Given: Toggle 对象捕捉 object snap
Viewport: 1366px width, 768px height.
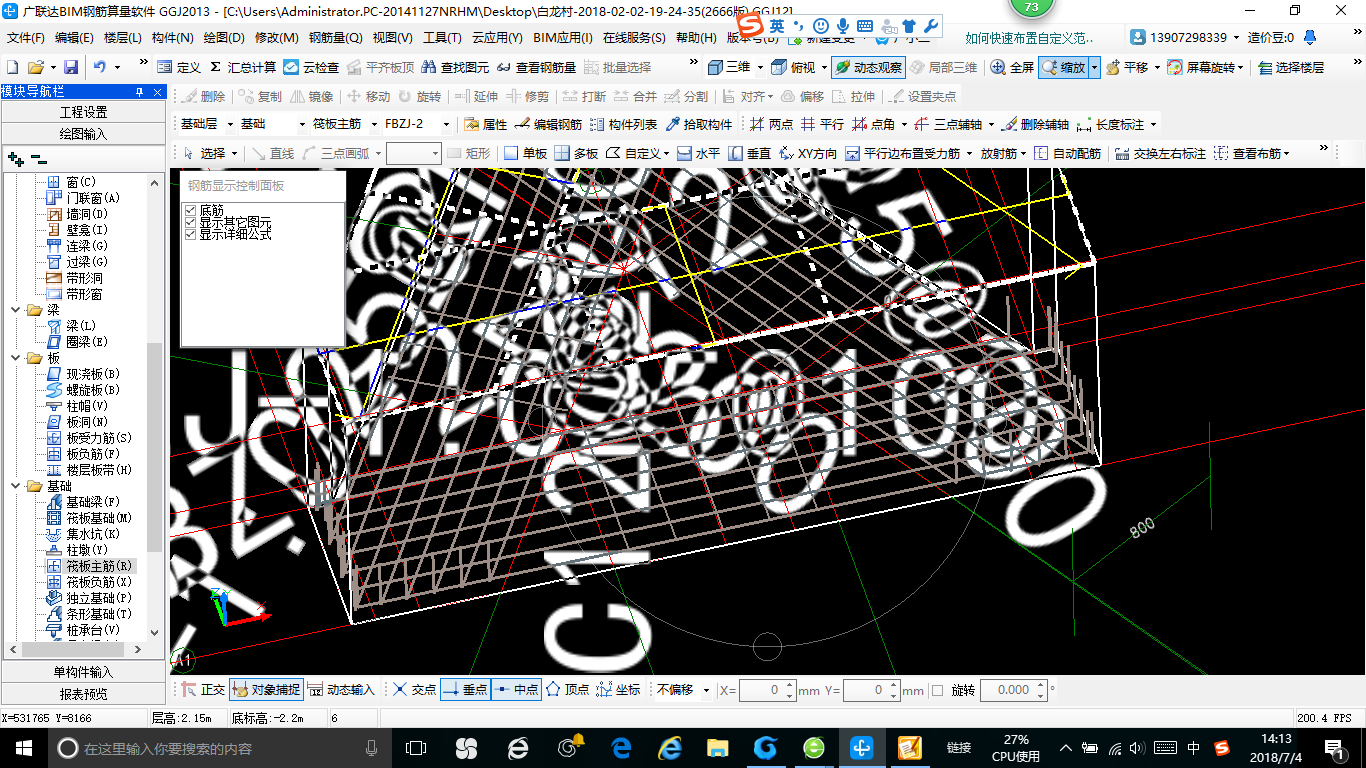Looking at the screenshot, I should (266, 690).
